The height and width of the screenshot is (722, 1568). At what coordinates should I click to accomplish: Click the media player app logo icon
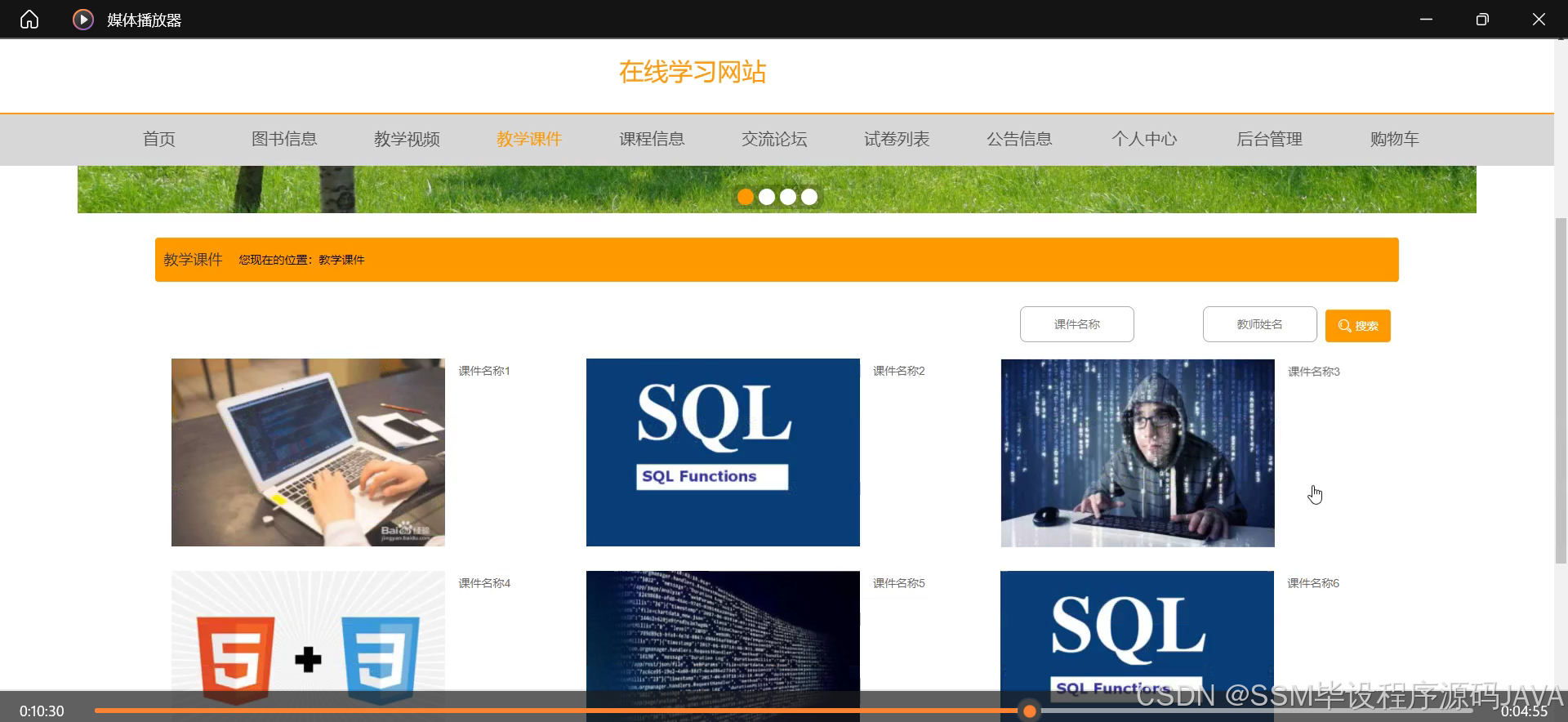click(83, 19)
